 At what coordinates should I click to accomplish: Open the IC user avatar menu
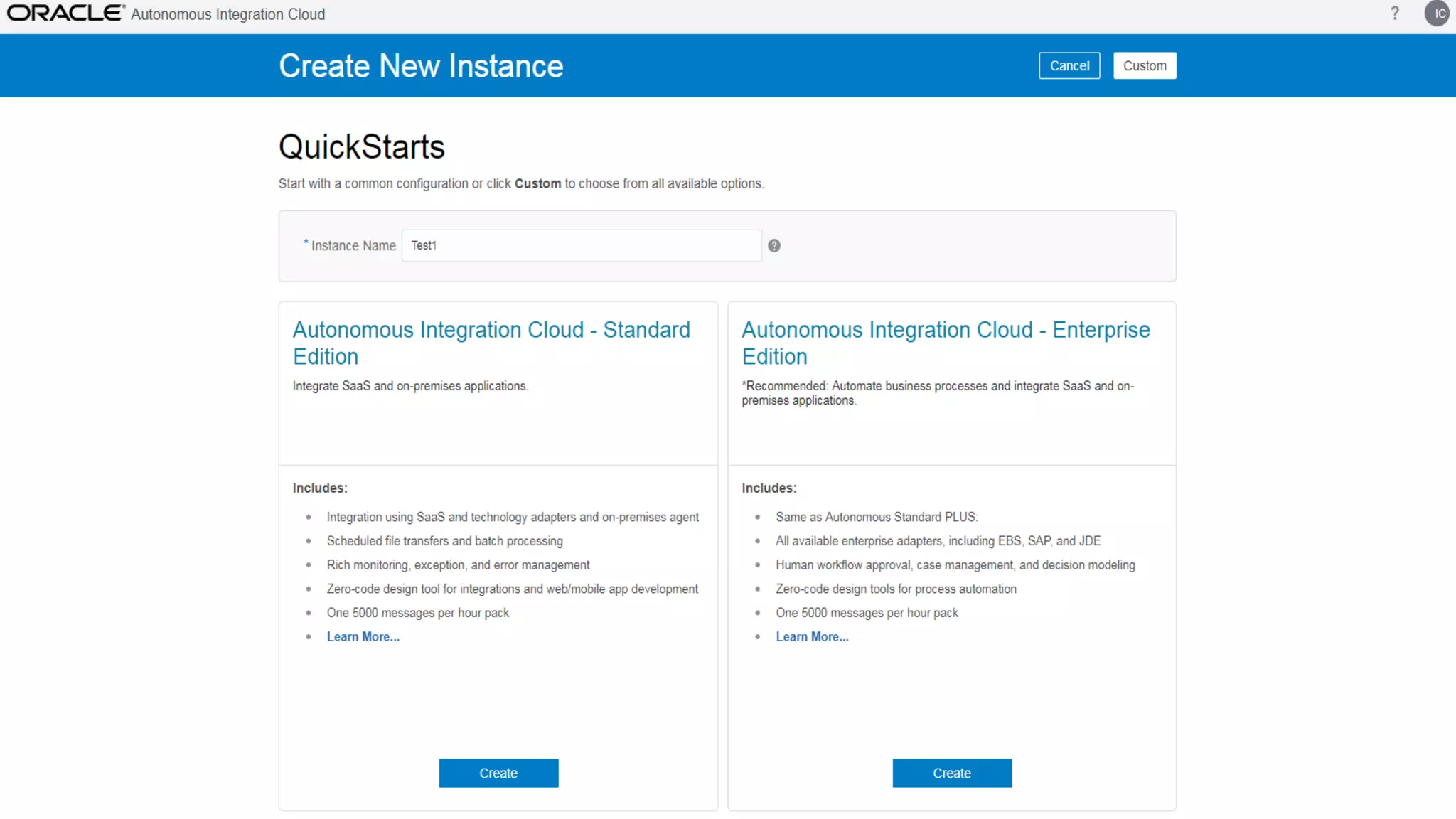[x=1436, y=14]
